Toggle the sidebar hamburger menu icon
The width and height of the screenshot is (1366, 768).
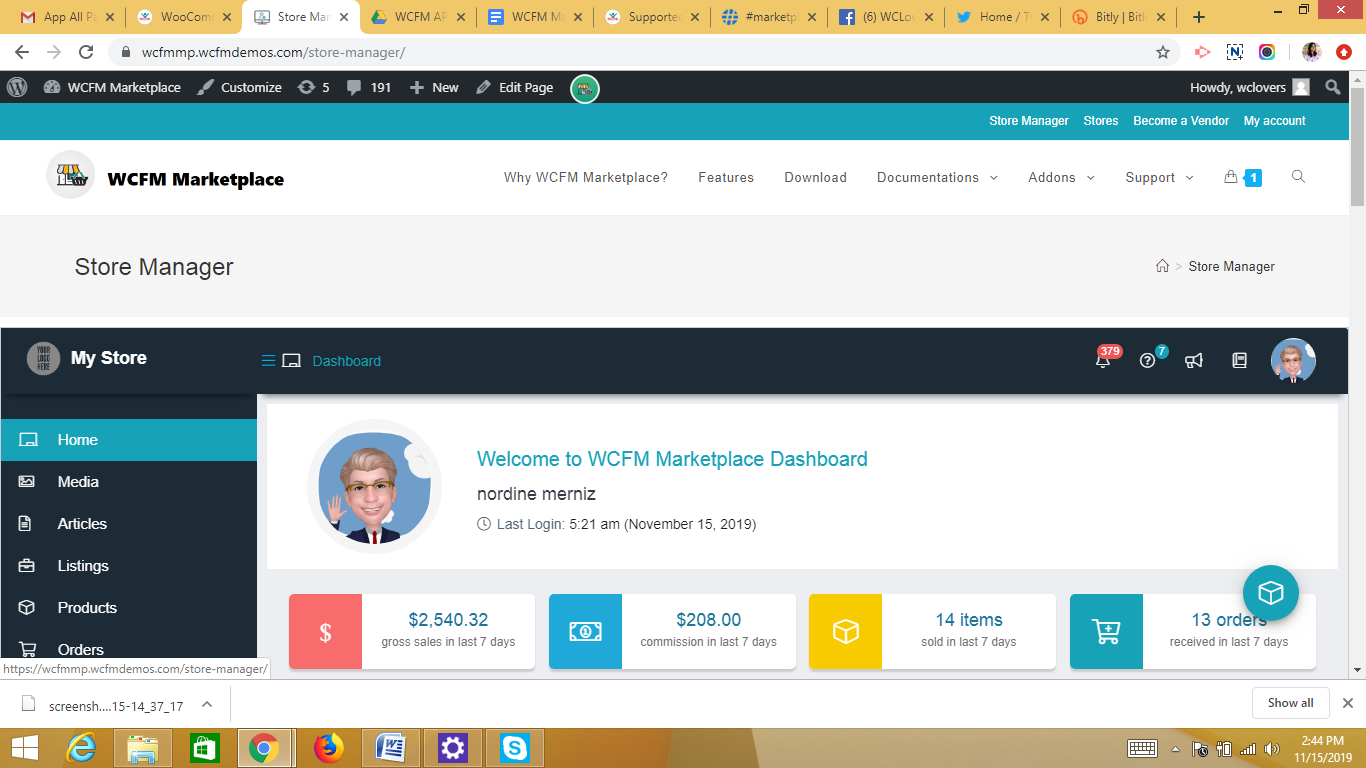268,361
